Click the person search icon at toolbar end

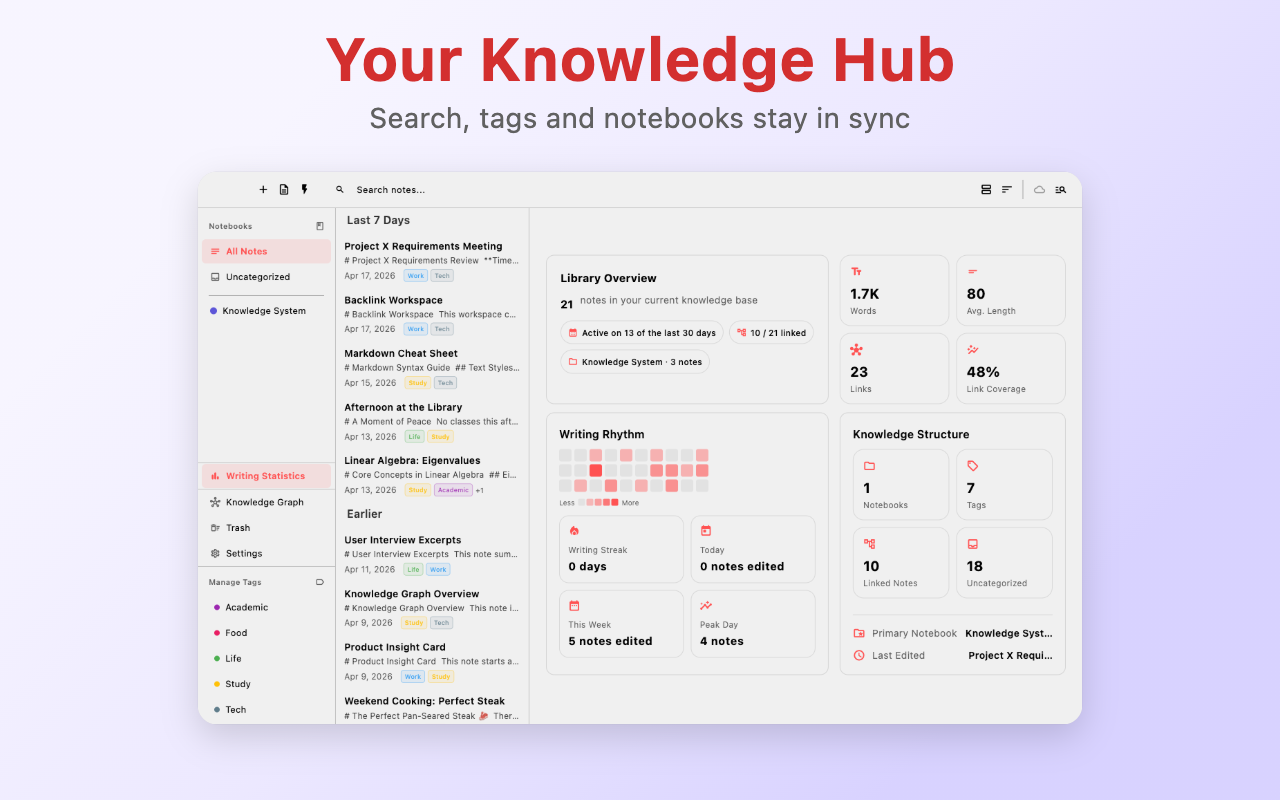(1061, 189)
